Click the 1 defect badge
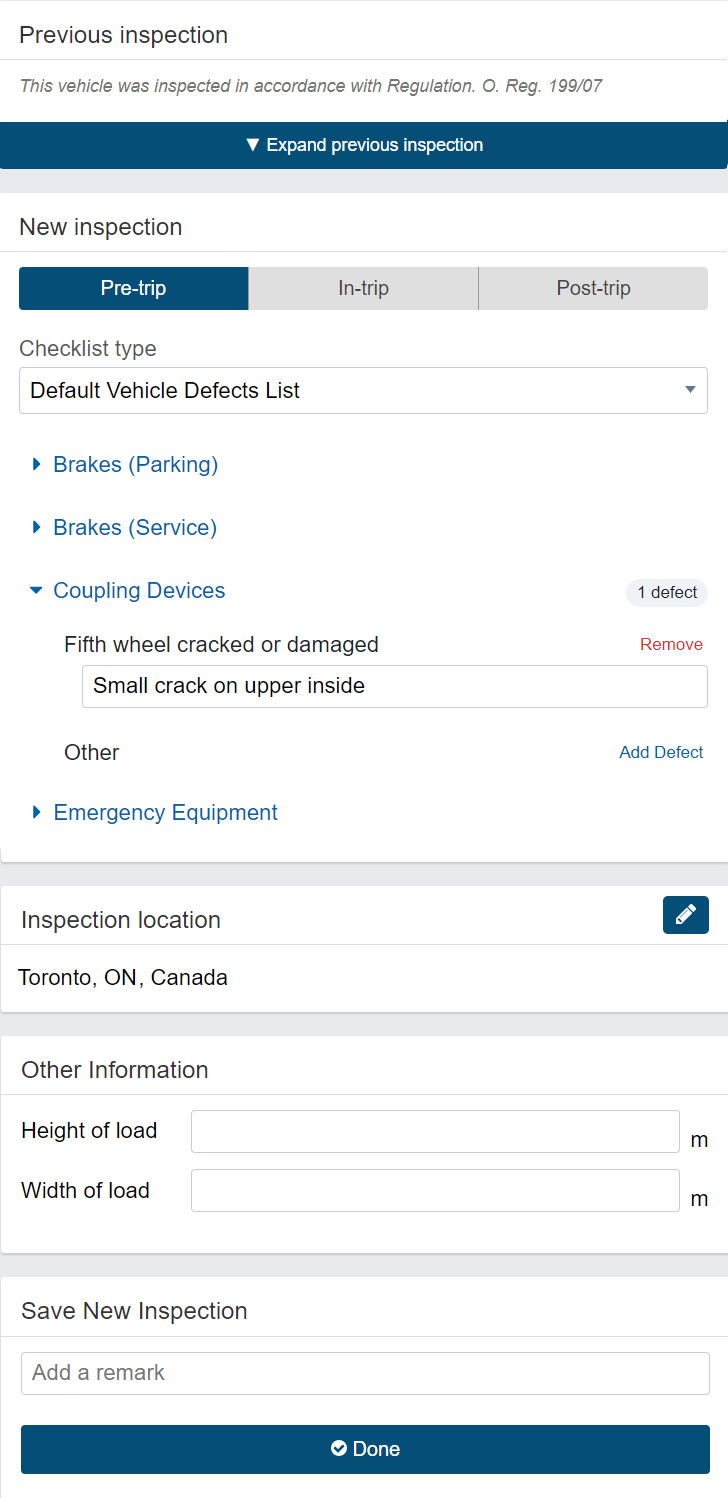Viewport: 728px width, 1498px height. 666,592
